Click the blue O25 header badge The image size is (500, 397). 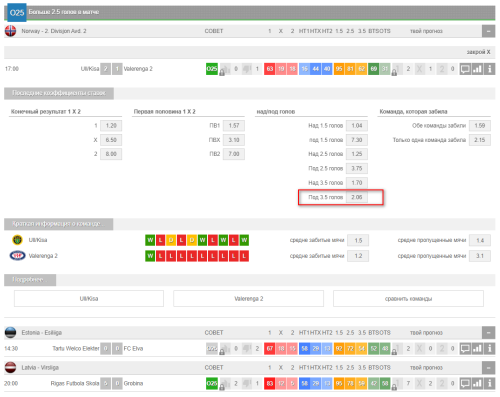click(x=17, y=13)
